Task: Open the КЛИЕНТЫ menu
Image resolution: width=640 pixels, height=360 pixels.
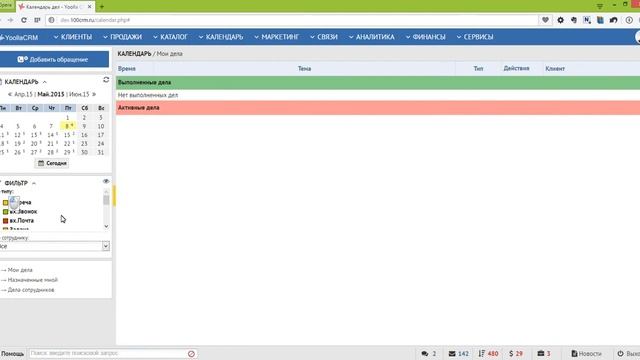Action: (73, 37)
